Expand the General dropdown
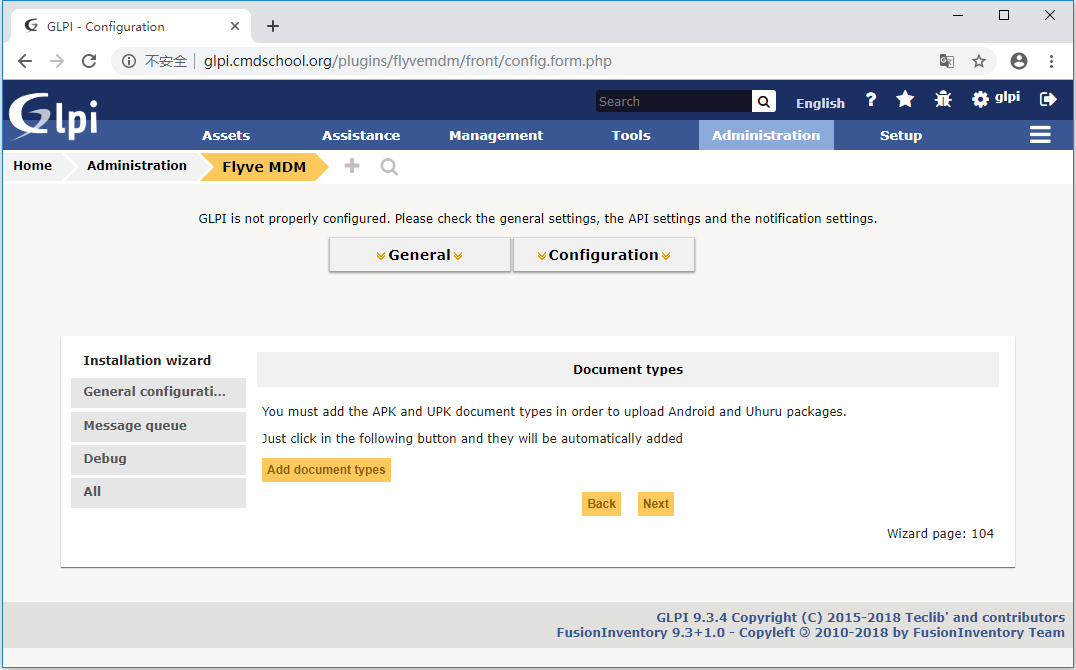Screen dimensions: 1076x670 coord(420,255)
